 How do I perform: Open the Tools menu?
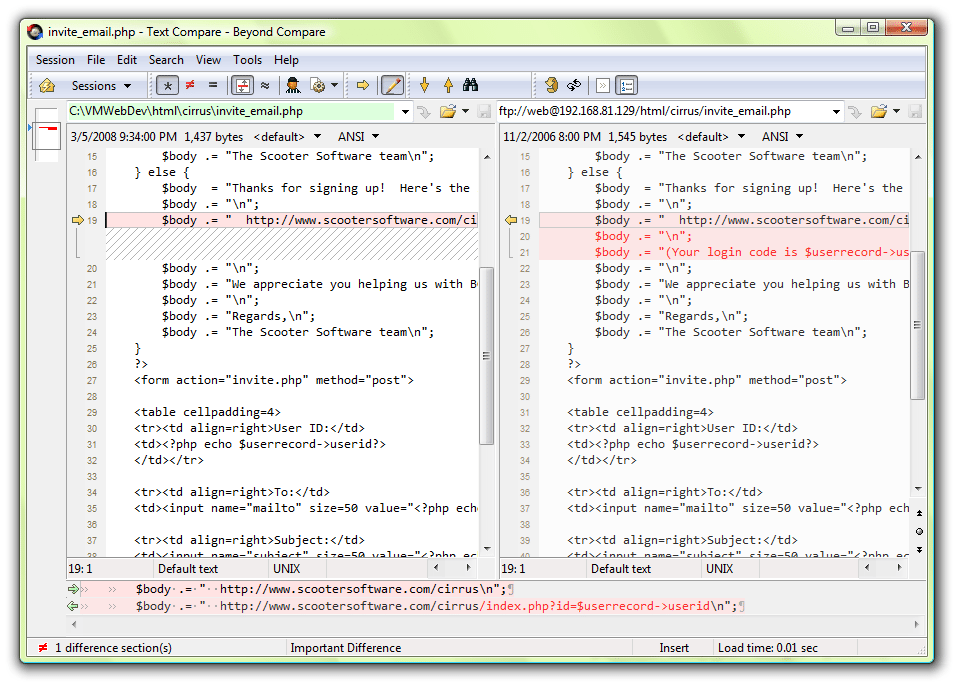(247, 59)
